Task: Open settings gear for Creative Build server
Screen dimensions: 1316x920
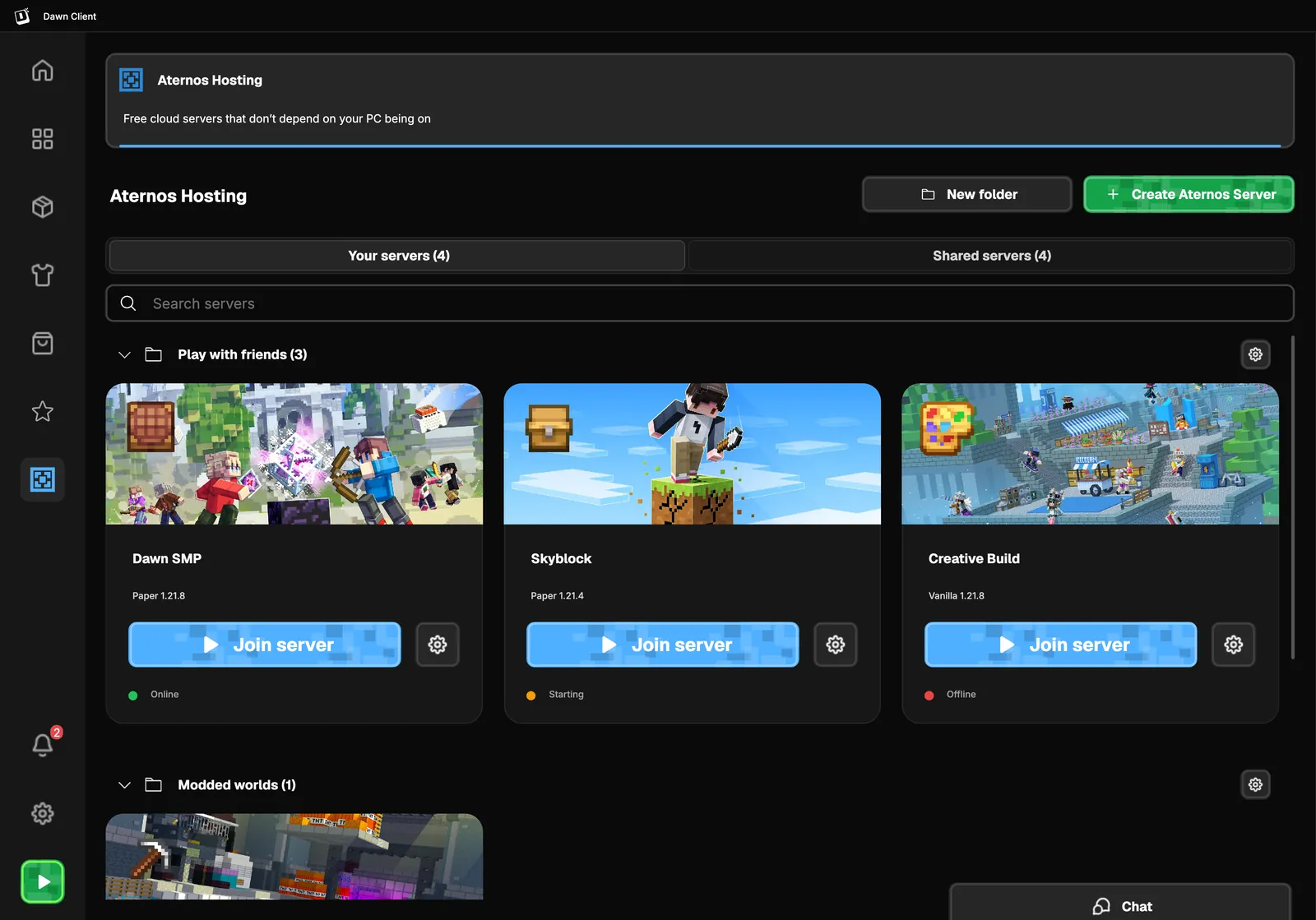Action: pyautogui.click(x=1234, y=645)
